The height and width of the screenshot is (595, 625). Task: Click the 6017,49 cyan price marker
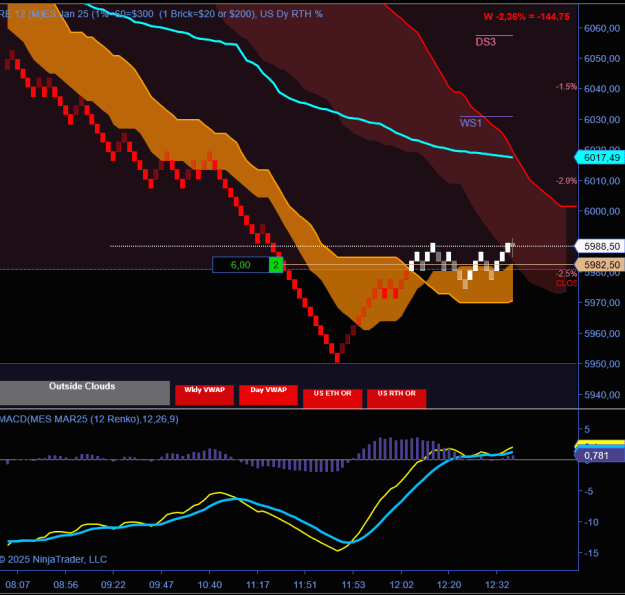point(599,157)
